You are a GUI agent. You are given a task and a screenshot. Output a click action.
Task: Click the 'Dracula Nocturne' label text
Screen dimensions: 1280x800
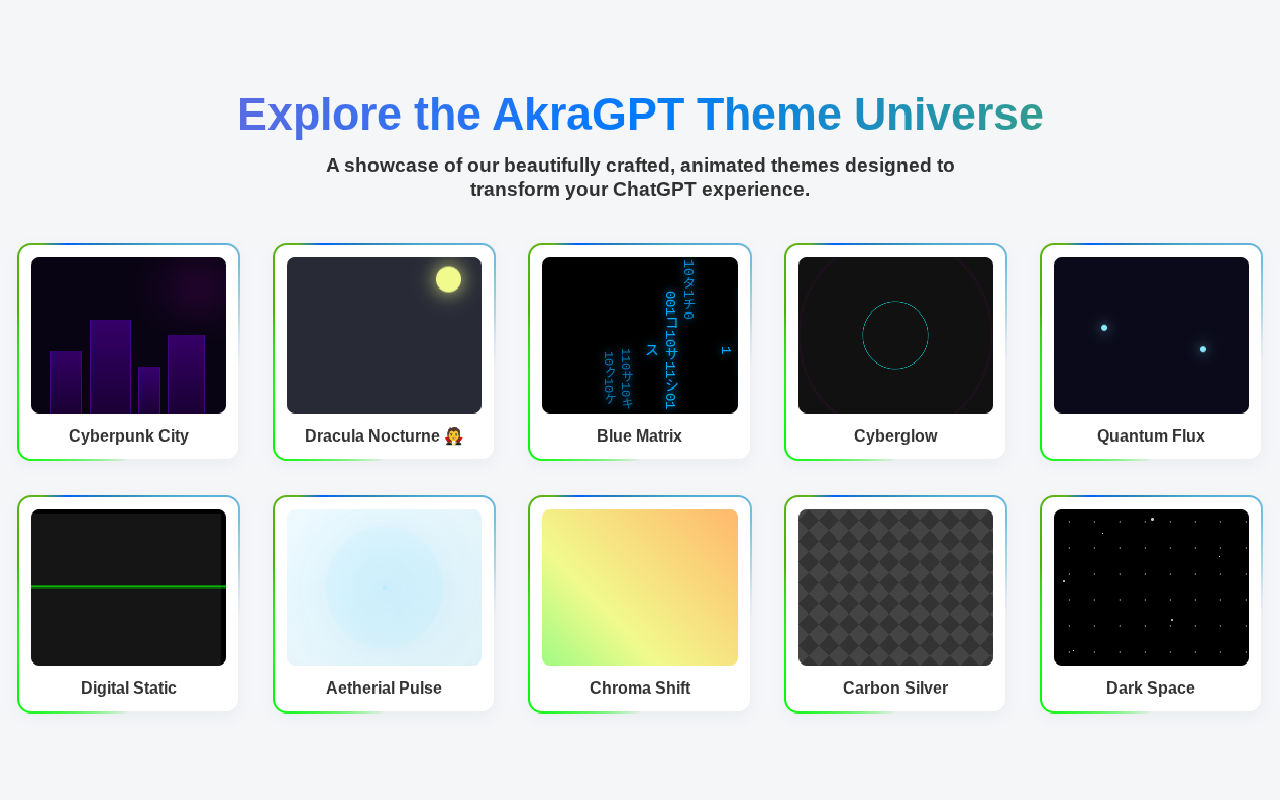click(x=372, y=436)
